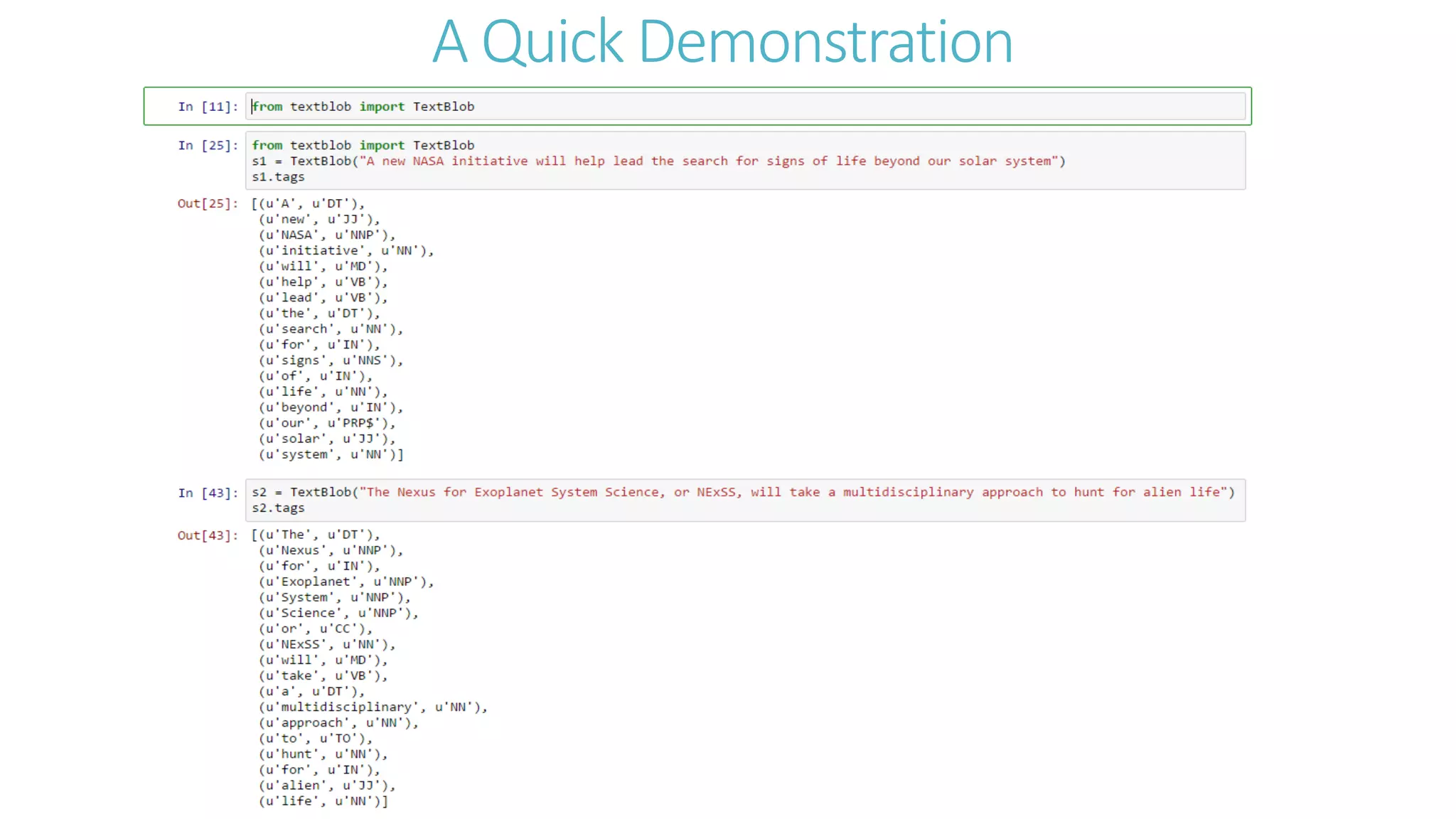This screenshot has height=819, width=1456.
Task: Click the In [25] prompt label
Action: 208,146
